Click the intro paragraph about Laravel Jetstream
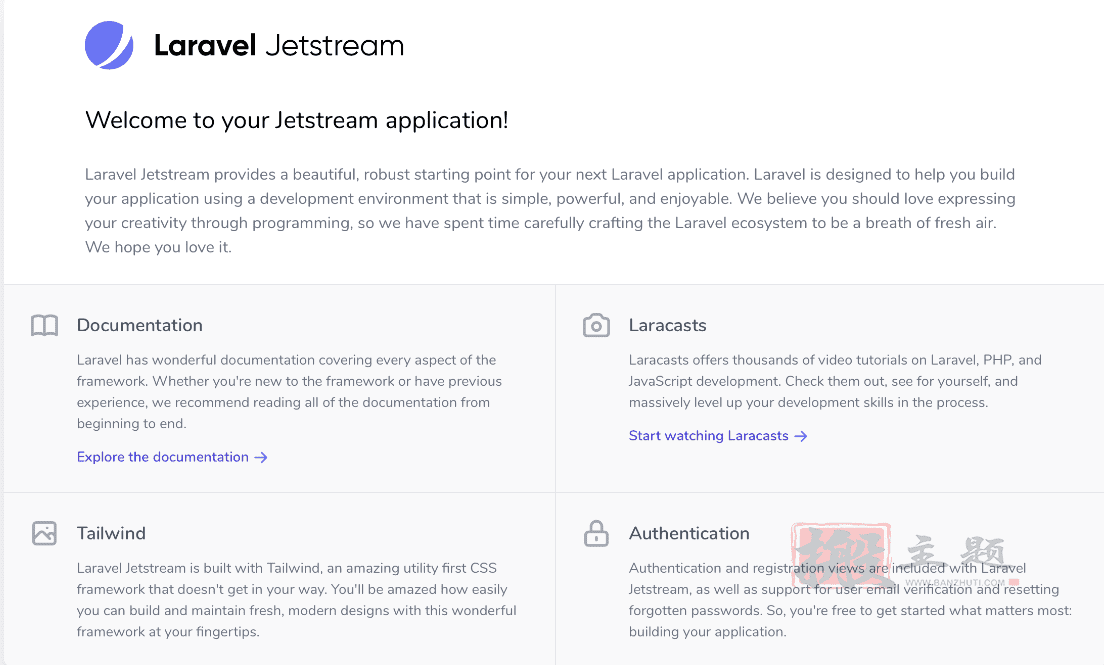The image size is (1104, 665). (550, 211)
